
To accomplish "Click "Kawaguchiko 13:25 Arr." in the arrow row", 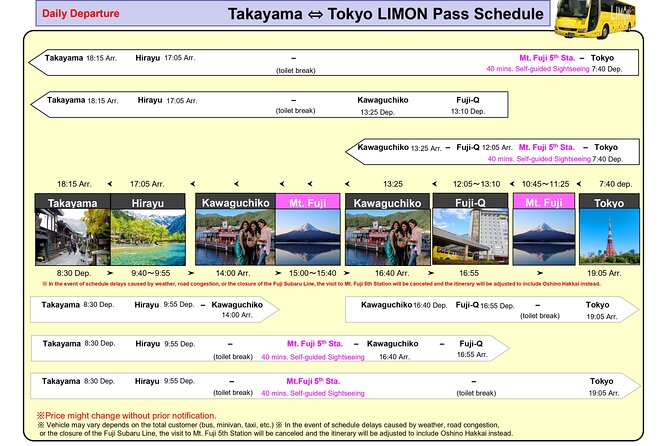I will coord(399,148).
